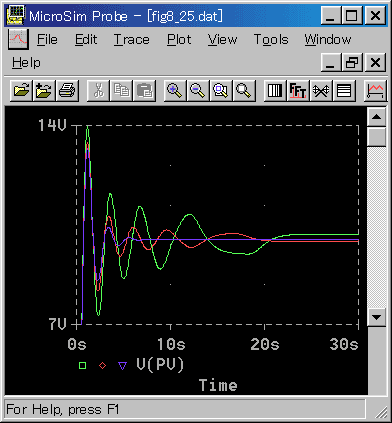This screenshot has height=423, width=392.
Task: Open the Plot menu
Action: pyautogui.click(x=179, y=40)
